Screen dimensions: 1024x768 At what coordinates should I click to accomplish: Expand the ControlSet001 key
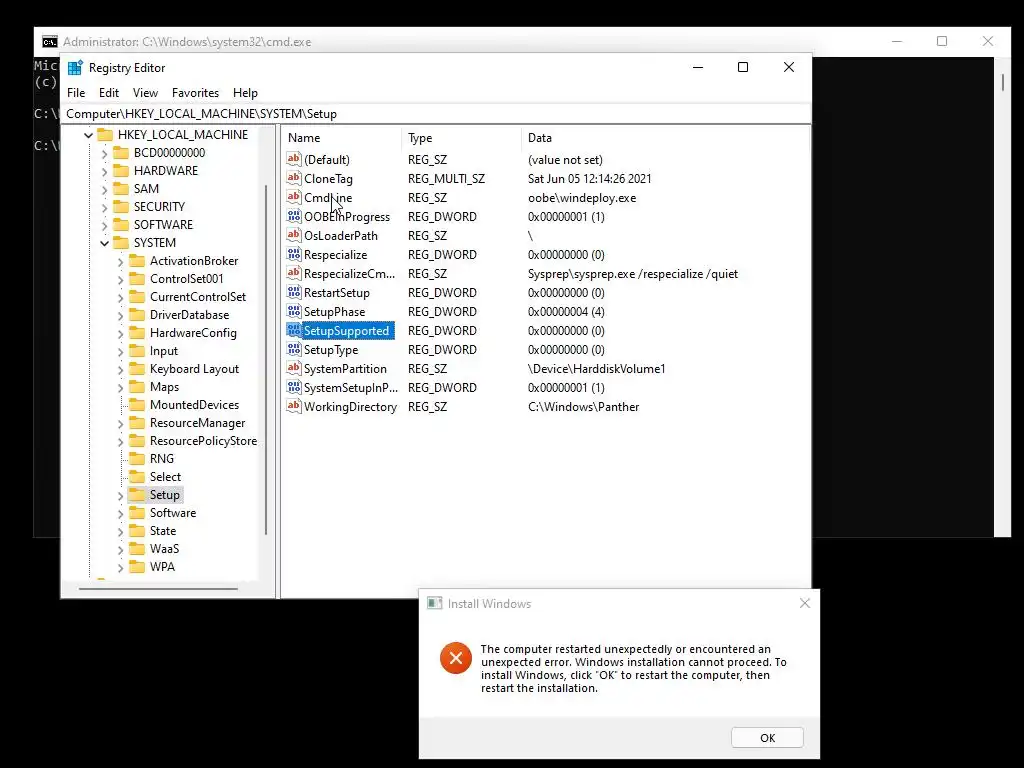pyautogui.click(x=120, y=280)
